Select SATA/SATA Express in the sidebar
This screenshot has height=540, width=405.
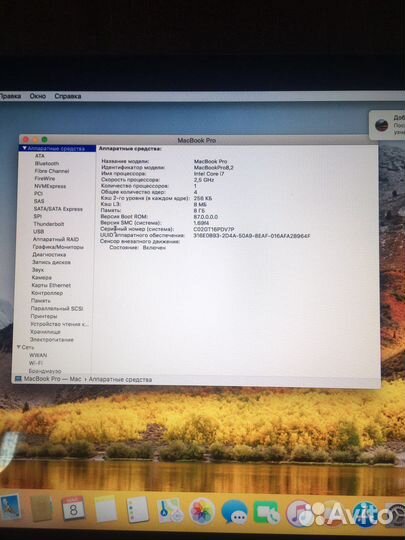click(x=58, y=209)
